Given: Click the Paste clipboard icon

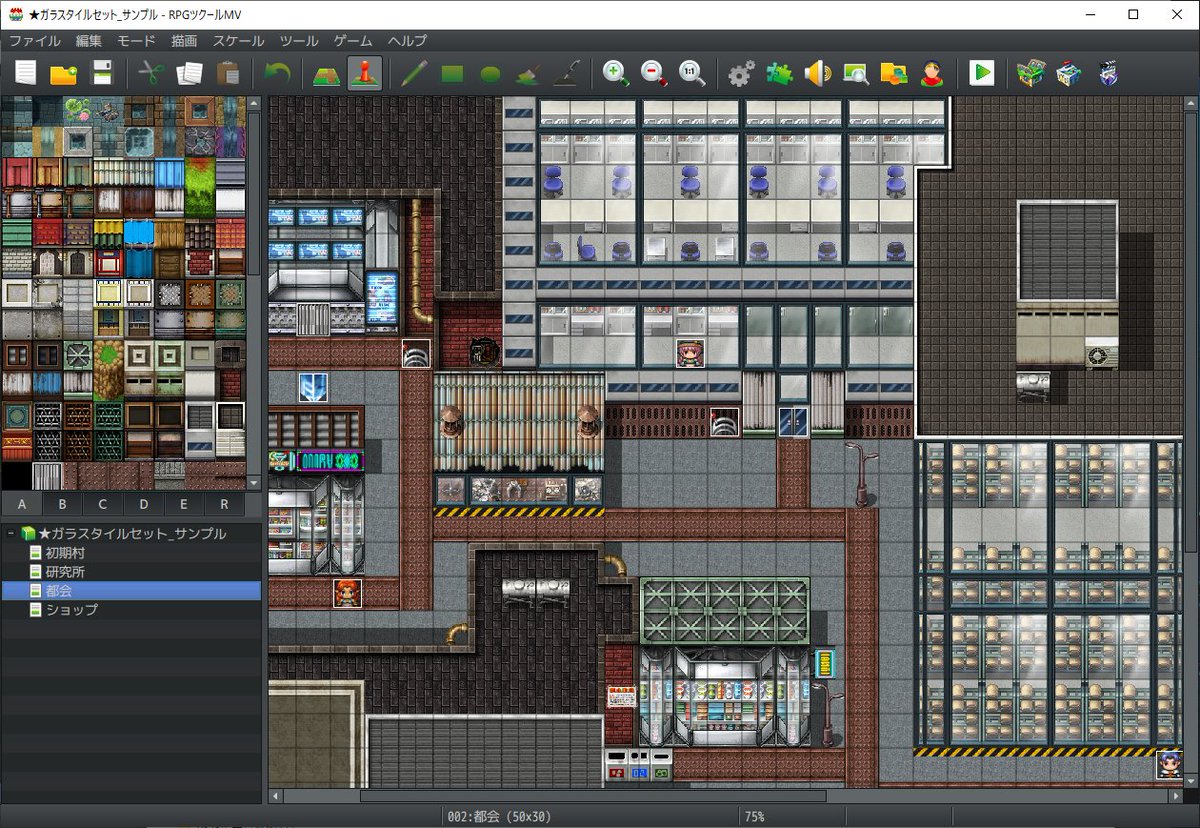Looking at the screenshot, I should click(x=227, y=73).
